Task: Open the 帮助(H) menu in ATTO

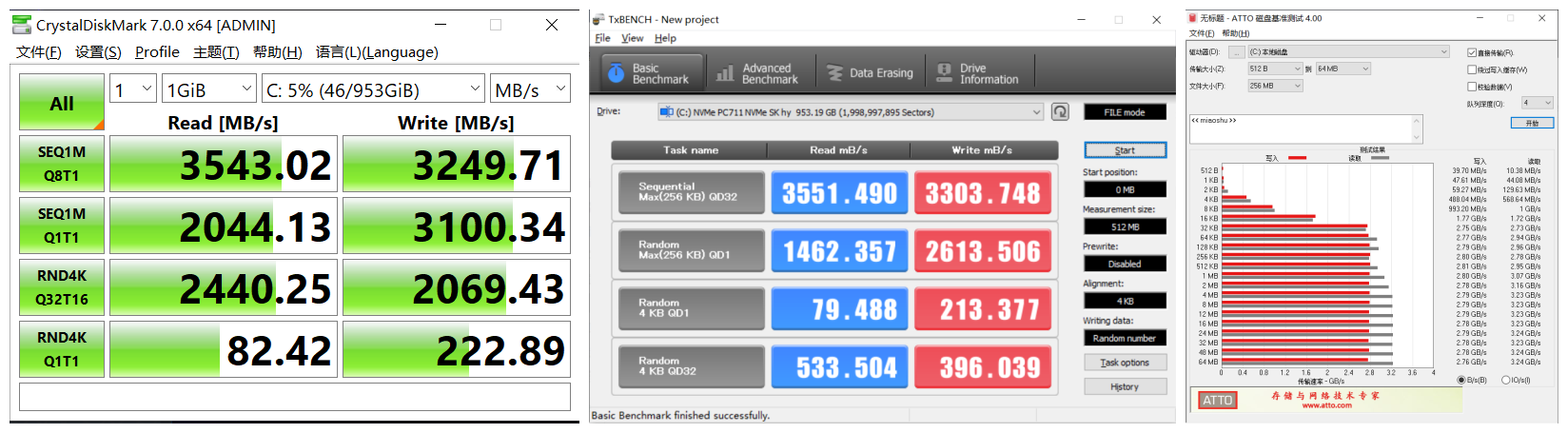Action: pyautogui.click(x=1235, y=33)
